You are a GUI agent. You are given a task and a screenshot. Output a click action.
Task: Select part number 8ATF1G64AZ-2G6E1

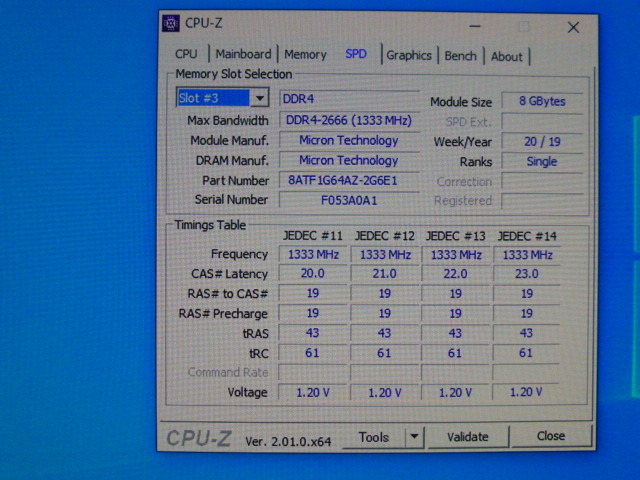349,180
